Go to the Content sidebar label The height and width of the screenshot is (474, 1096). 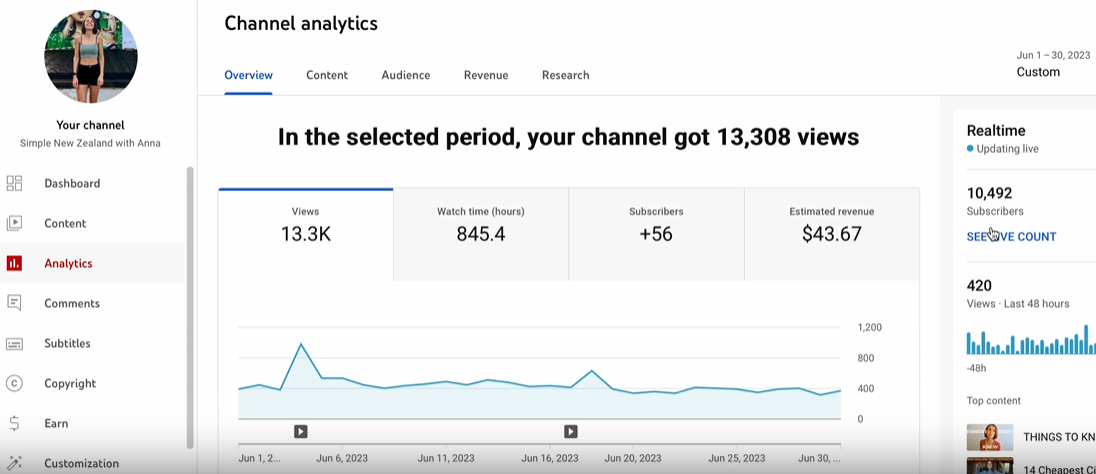(x=65, y=223)
